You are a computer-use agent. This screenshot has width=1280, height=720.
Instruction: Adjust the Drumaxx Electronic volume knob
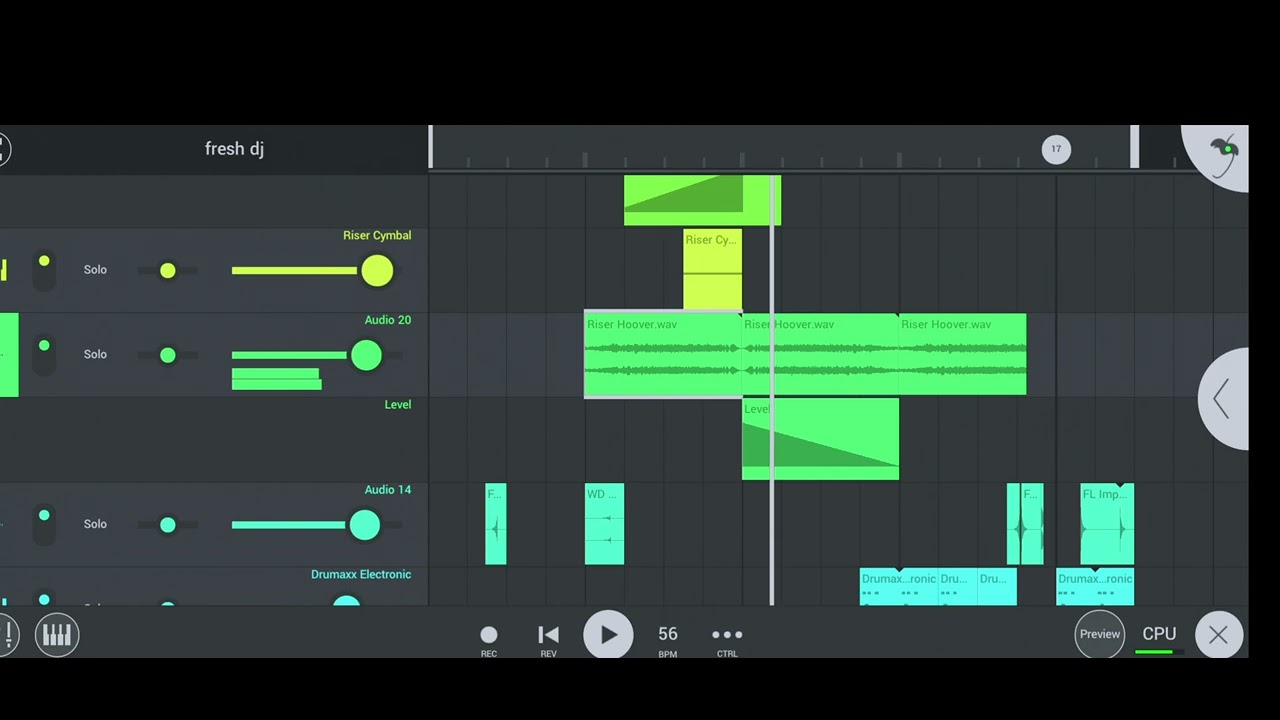(x=346, y=601)
